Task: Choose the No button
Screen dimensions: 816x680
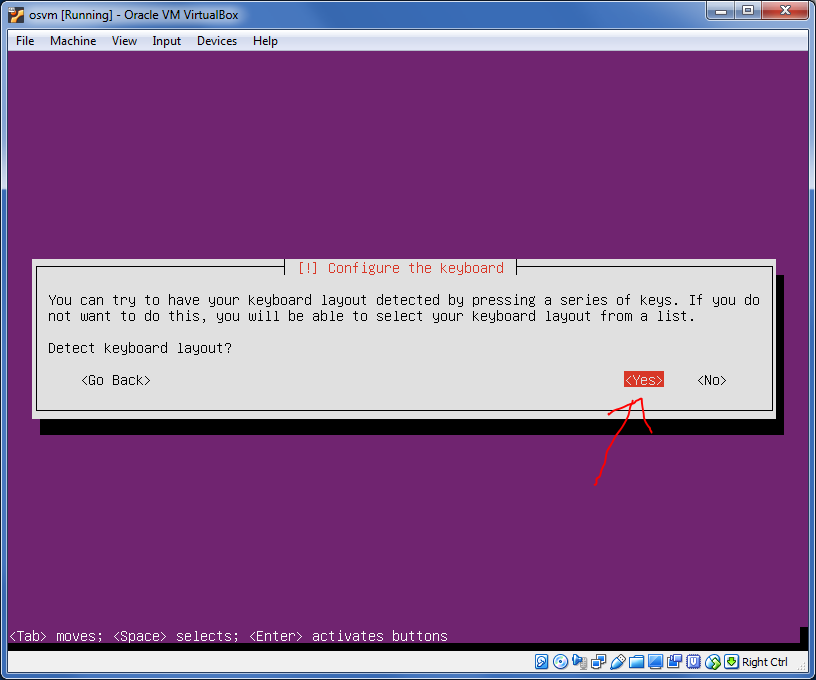Action: click(x=711, y=380)
